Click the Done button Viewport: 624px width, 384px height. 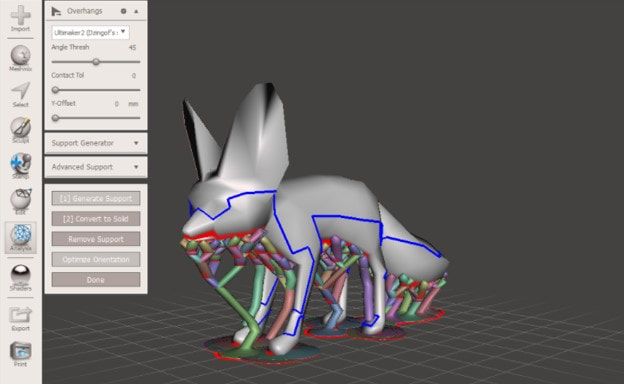[x=96, y=280]
